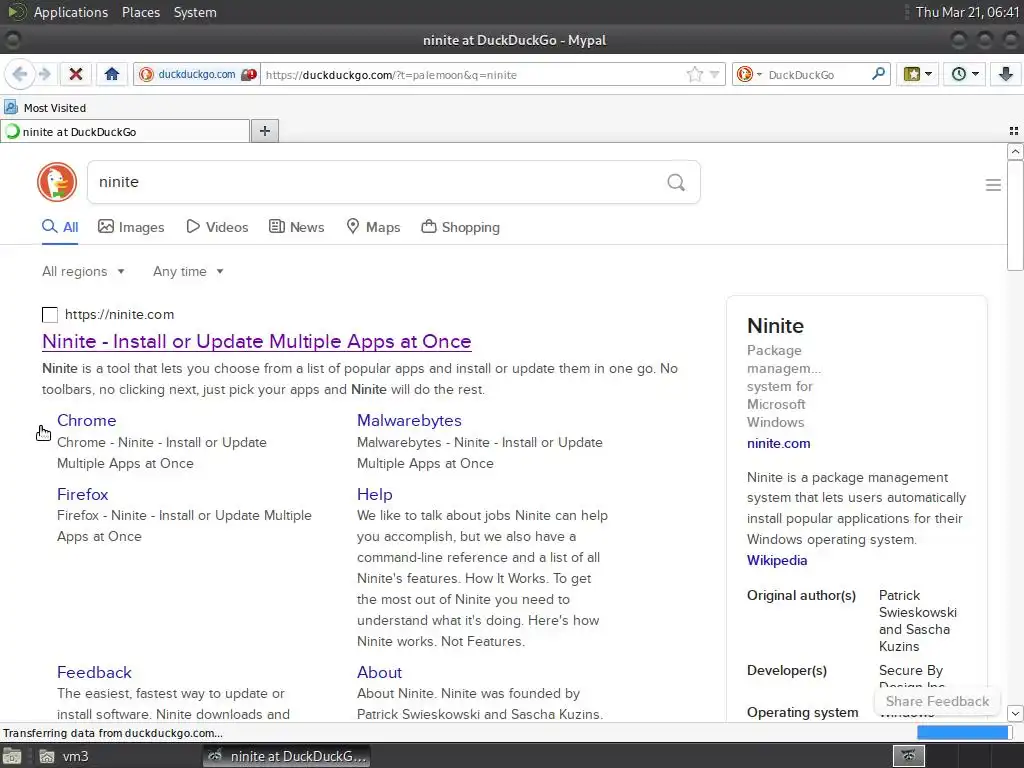Click the scrollbar up arrow

tap(1015, 152)
